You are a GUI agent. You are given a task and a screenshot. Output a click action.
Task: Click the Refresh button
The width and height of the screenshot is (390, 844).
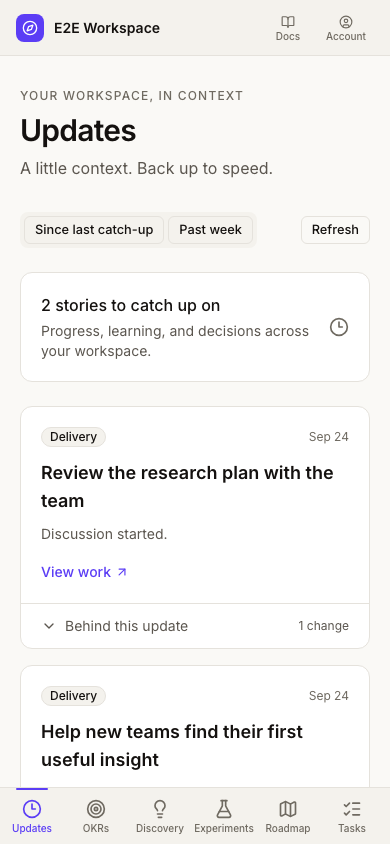[x=335, y=230]
